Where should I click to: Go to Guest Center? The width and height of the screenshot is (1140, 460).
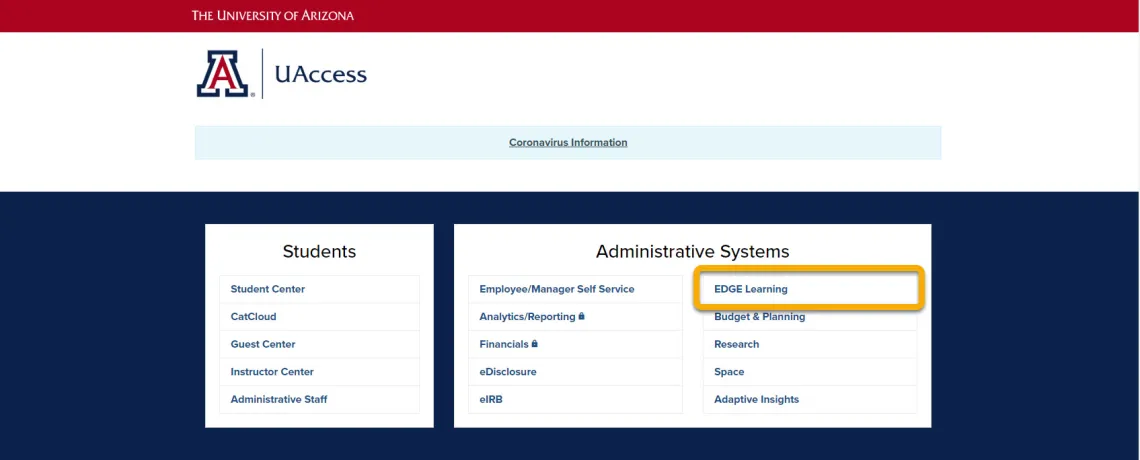point(262,344)
